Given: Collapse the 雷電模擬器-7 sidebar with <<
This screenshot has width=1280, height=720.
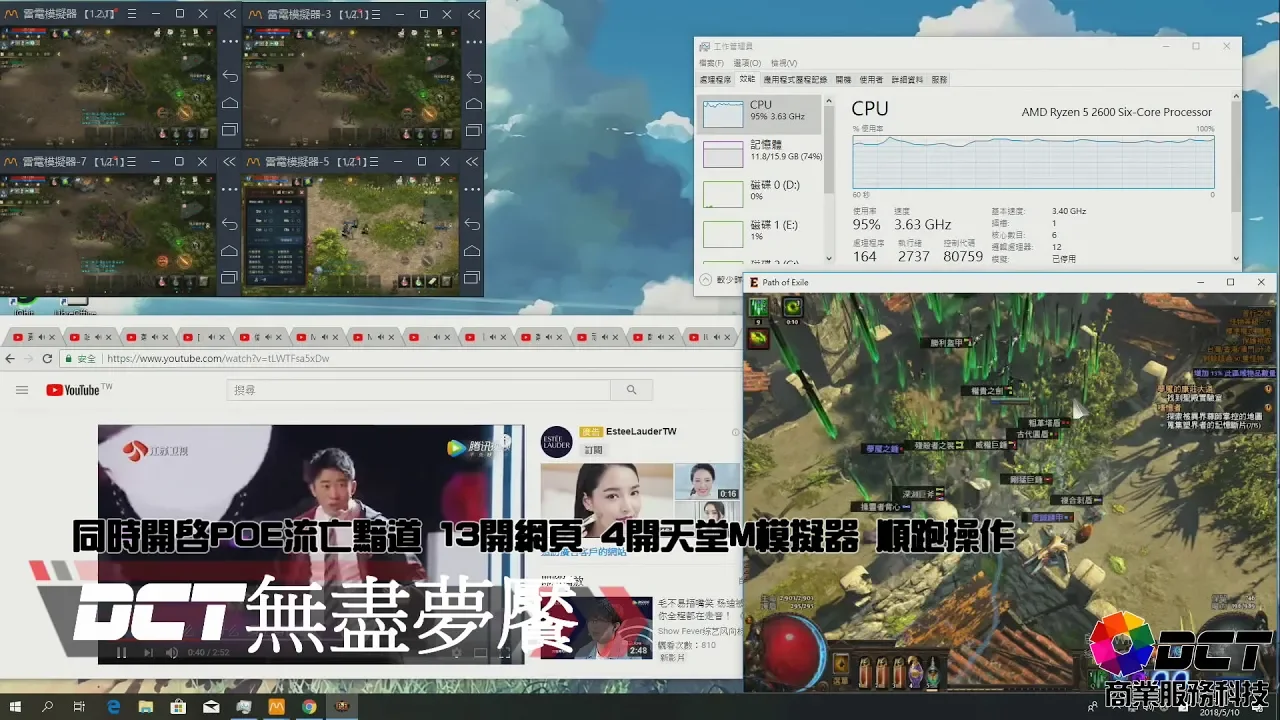Looking at the screenshot, I should [230, 161].
